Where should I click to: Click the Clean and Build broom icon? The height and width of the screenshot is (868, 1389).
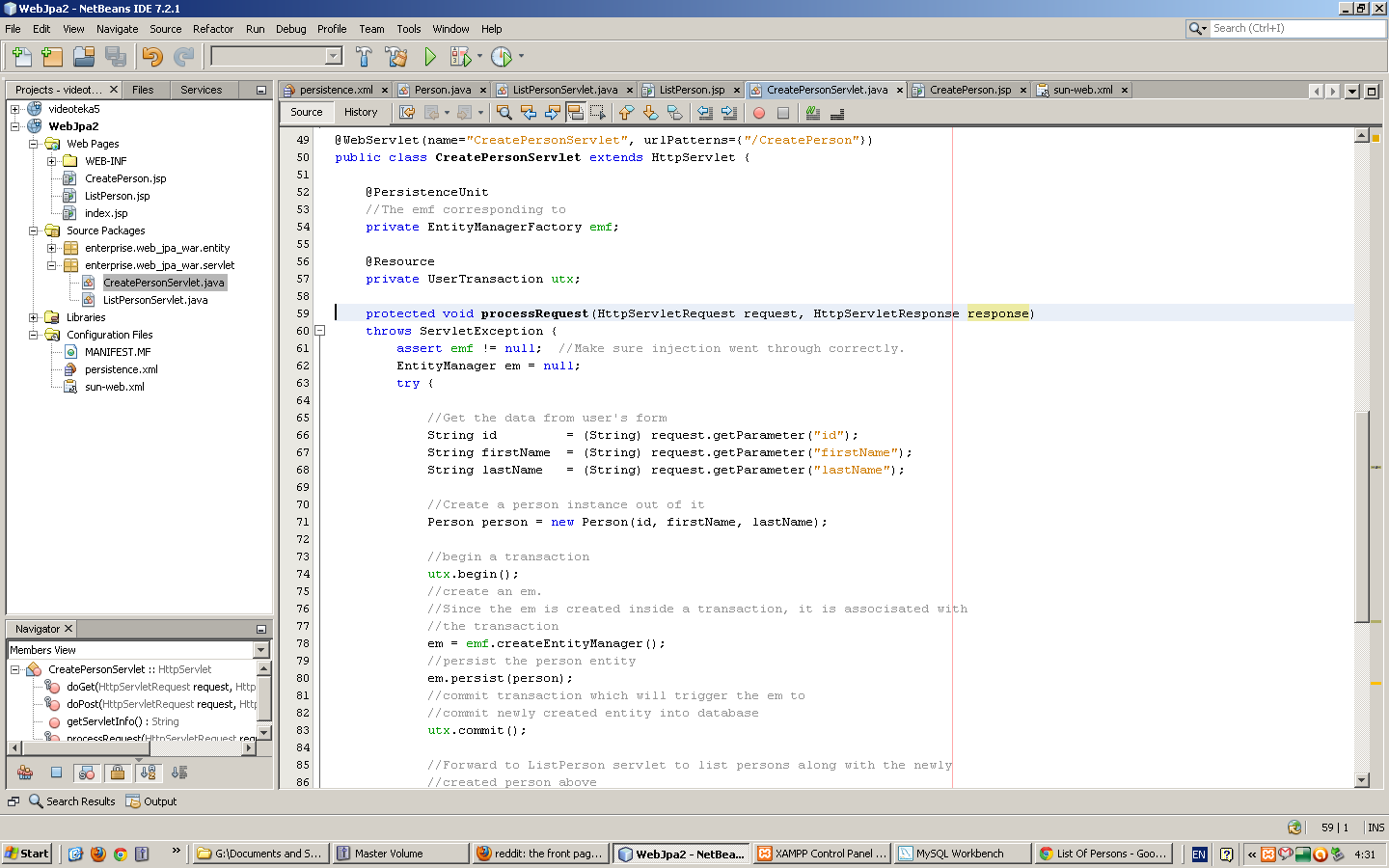click(x=395, y=57)
